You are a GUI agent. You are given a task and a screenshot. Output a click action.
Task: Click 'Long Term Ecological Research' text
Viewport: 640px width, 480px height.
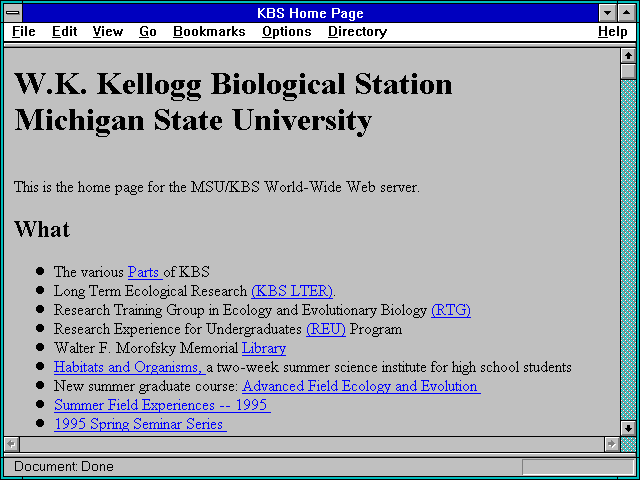[x=151, y=291]
